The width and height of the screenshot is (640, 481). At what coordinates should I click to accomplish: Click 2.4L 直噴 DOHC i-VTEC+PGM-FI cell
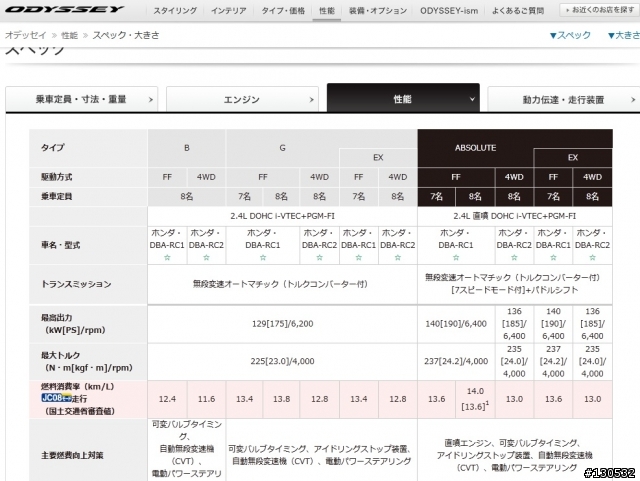tap(515, 216)
